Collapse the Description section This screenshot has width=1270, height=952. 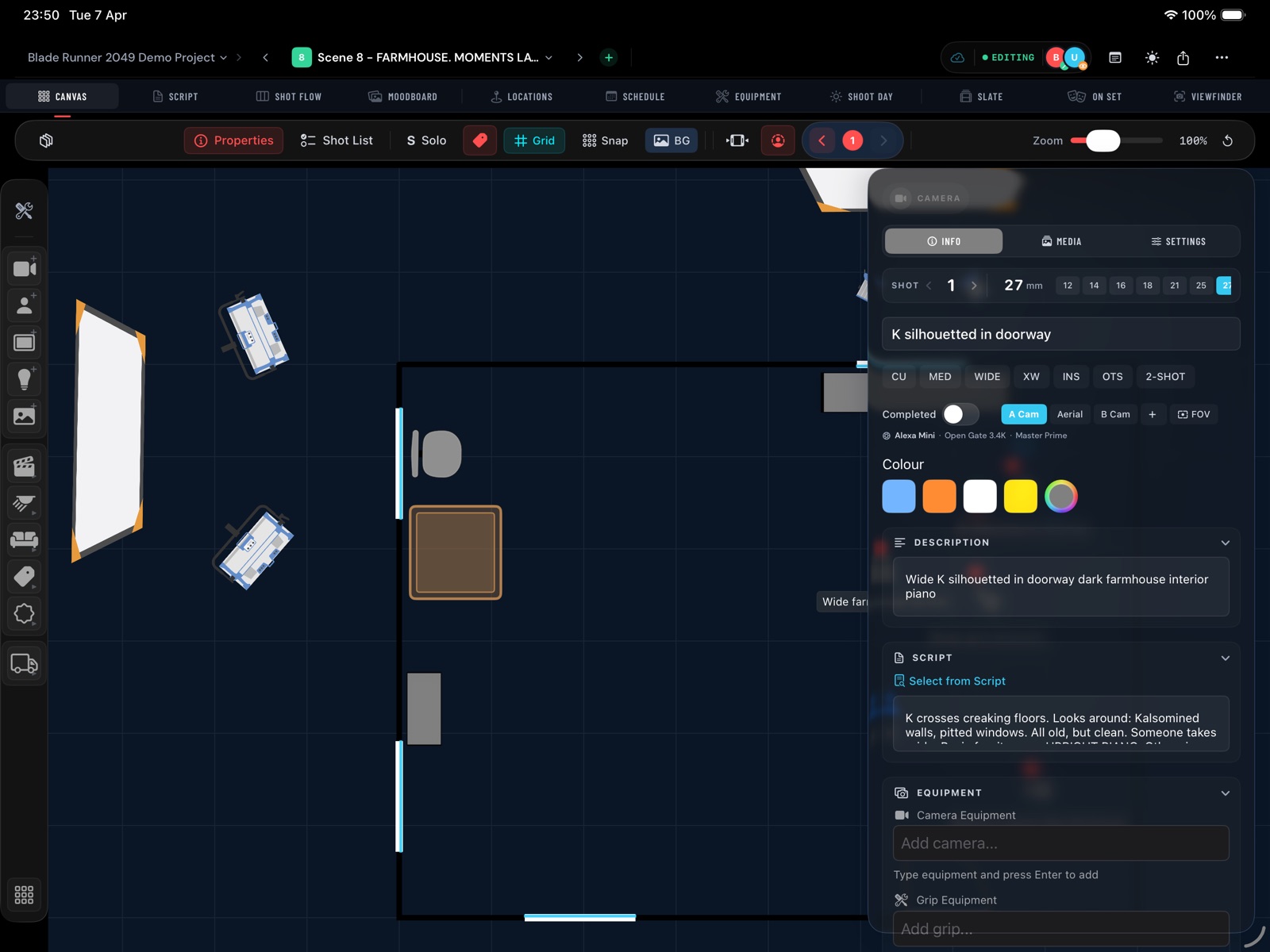[x=1225, y=543]
